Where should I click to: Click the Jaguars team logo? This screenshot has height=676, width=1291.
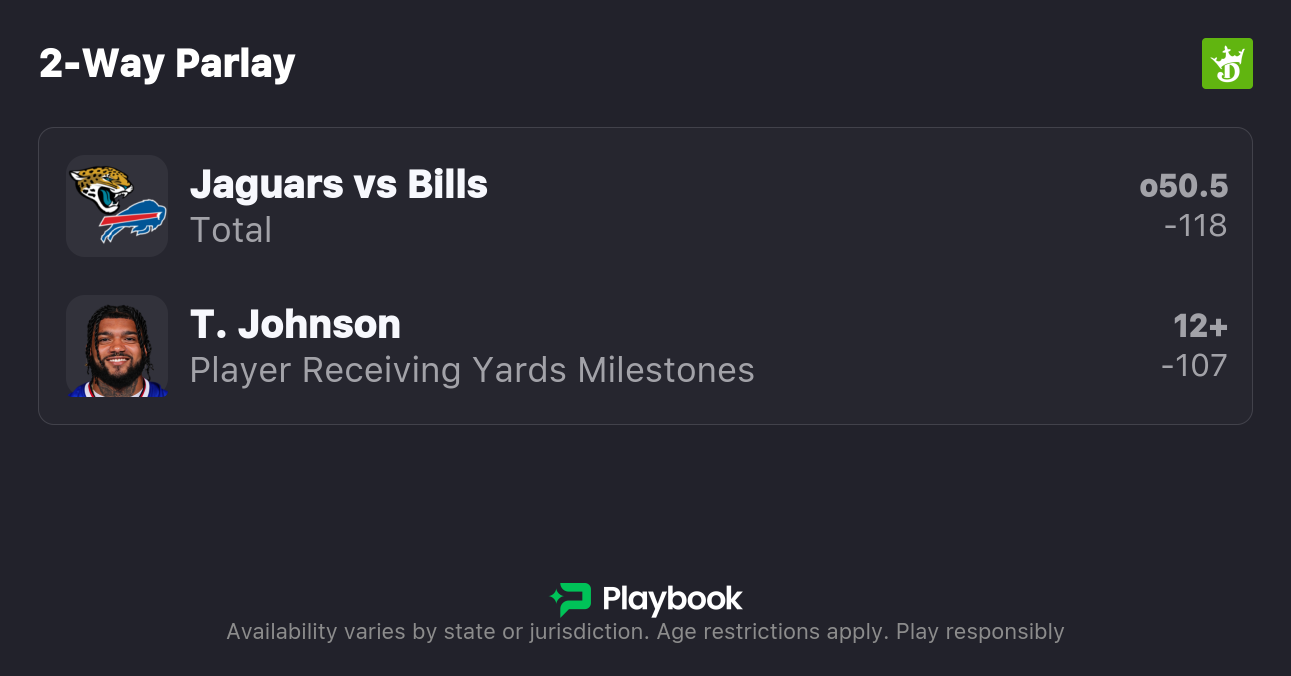pyautogui.click(x=101, y=187)
